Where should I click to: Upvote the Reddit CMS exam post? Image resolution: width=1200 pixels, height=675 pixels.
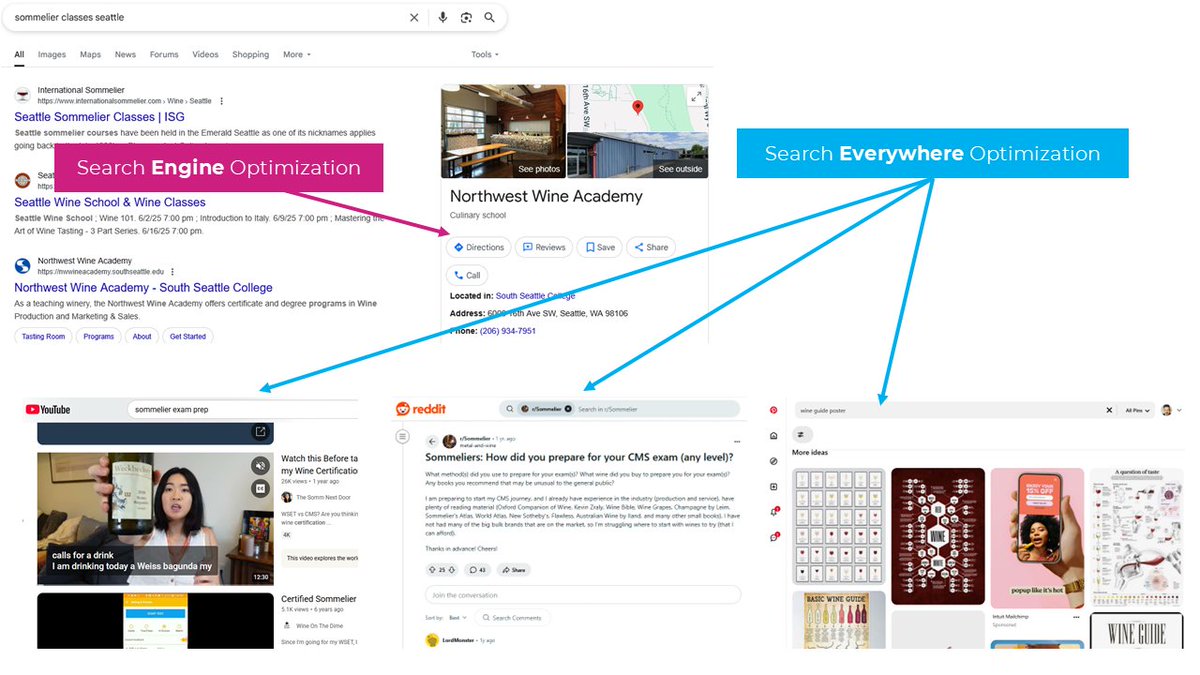coord(432,570)
